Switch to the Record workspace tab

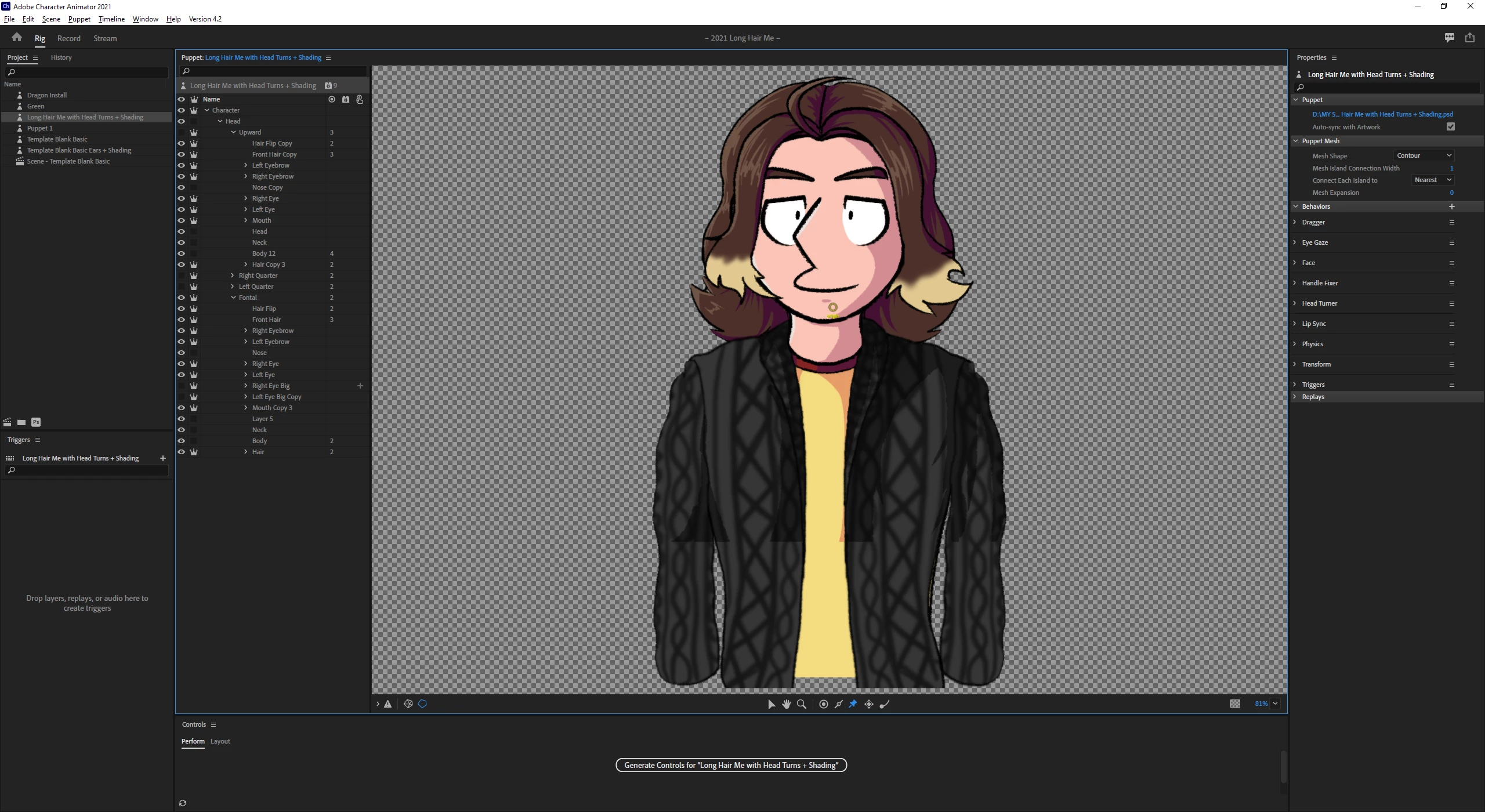tap(68, 38)
